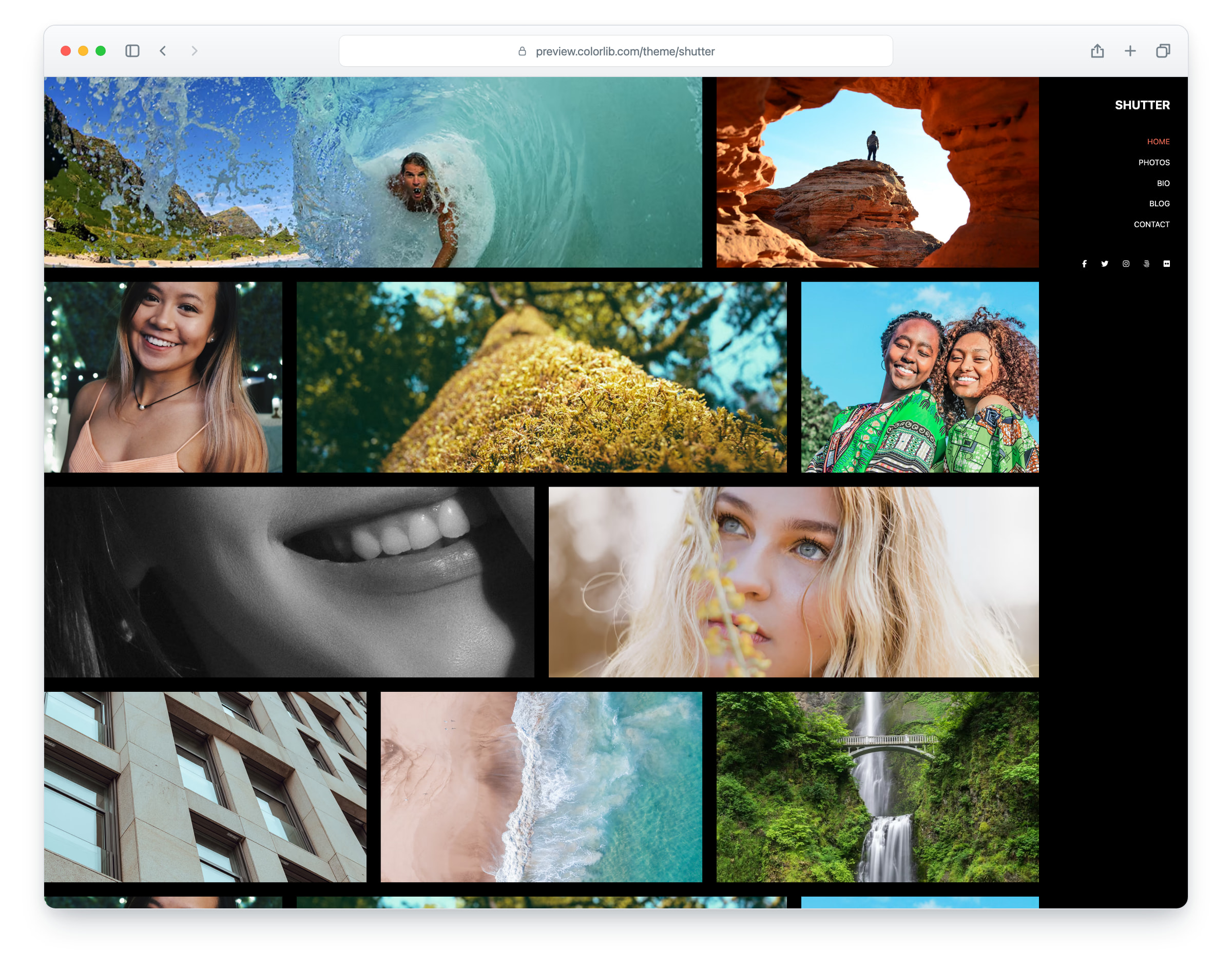Toggle the browser sidebar panel
The width and height of the screenshot is (1232, 971).
click(132, 51)
